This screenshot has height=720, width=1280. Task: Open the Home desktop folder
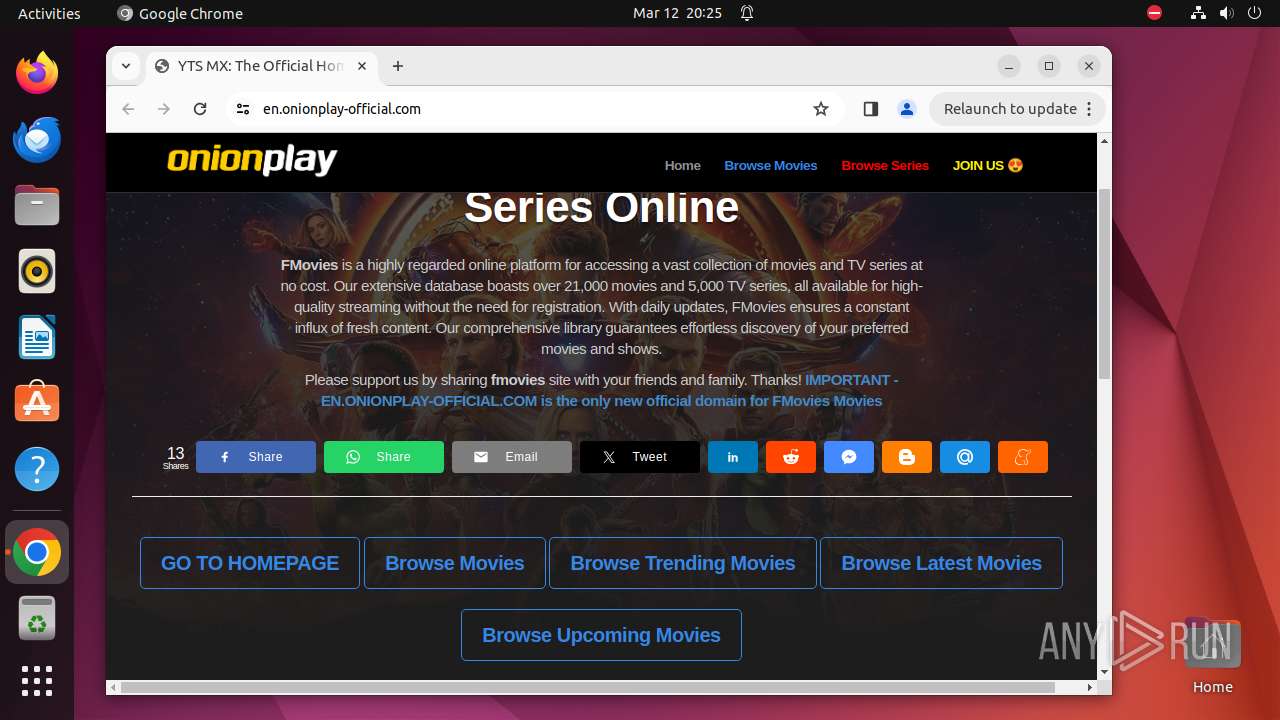[x=1212, y=655]
